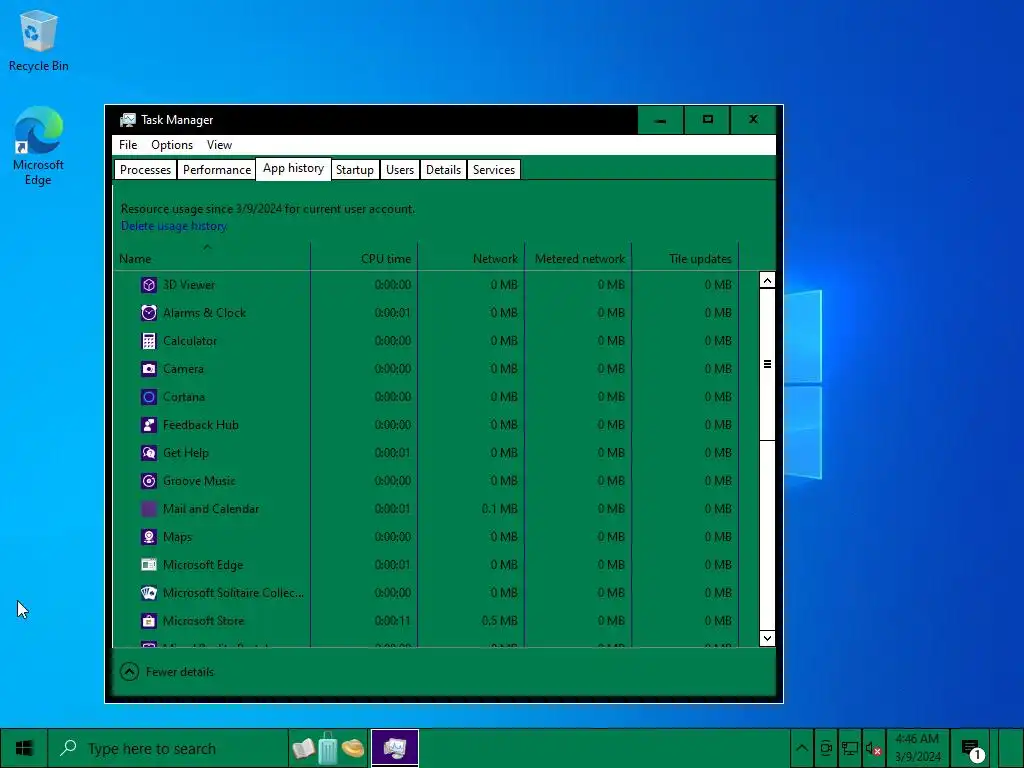Viewport: 1024px width, 768px height.
Task: Click the sort arrow above Name
Action: coord(207,247)
